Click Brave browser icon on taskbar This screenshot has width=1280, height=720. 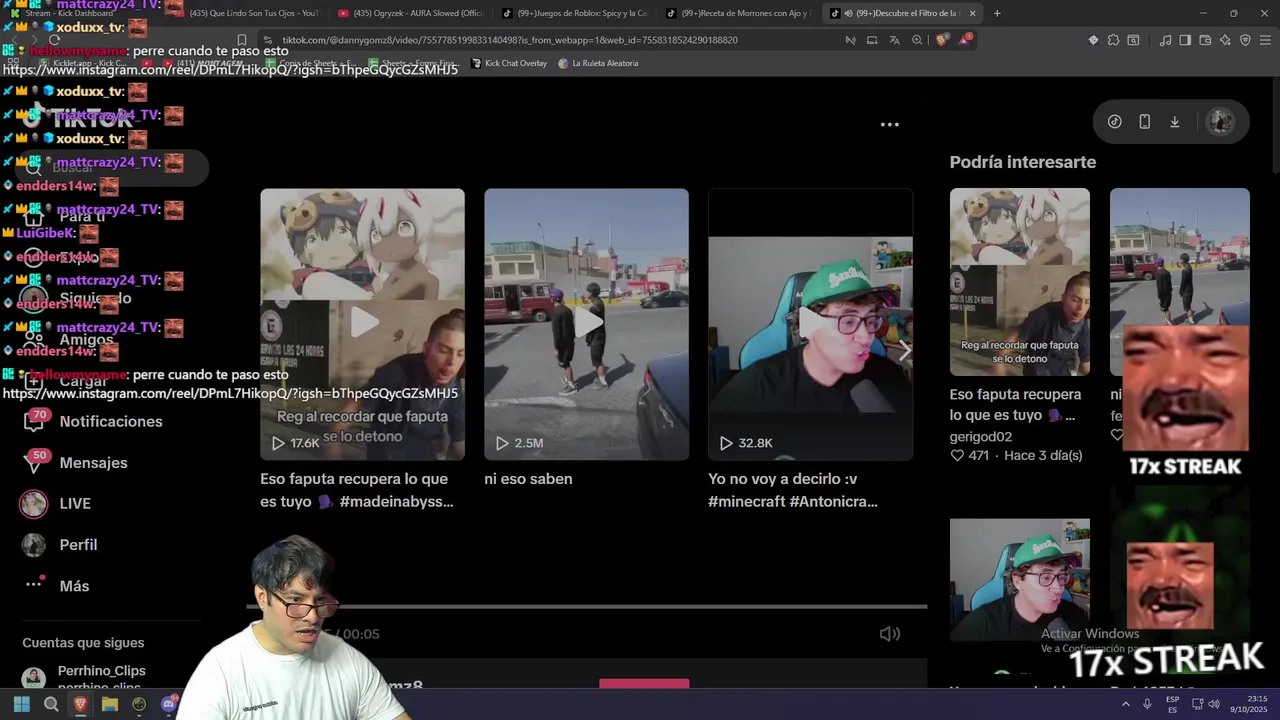click(80, 704)
